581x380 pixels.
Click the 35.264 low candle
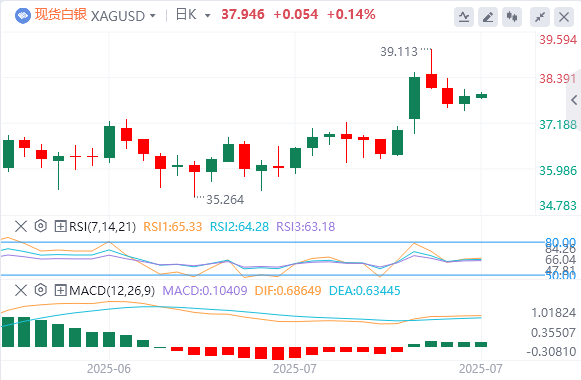(x=194, y=179)
